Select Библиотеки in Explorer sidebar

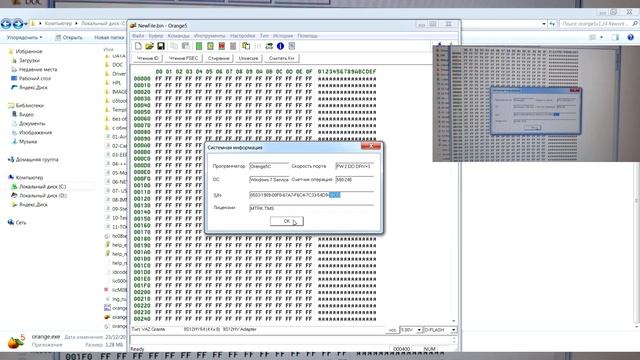pos(26,105)
